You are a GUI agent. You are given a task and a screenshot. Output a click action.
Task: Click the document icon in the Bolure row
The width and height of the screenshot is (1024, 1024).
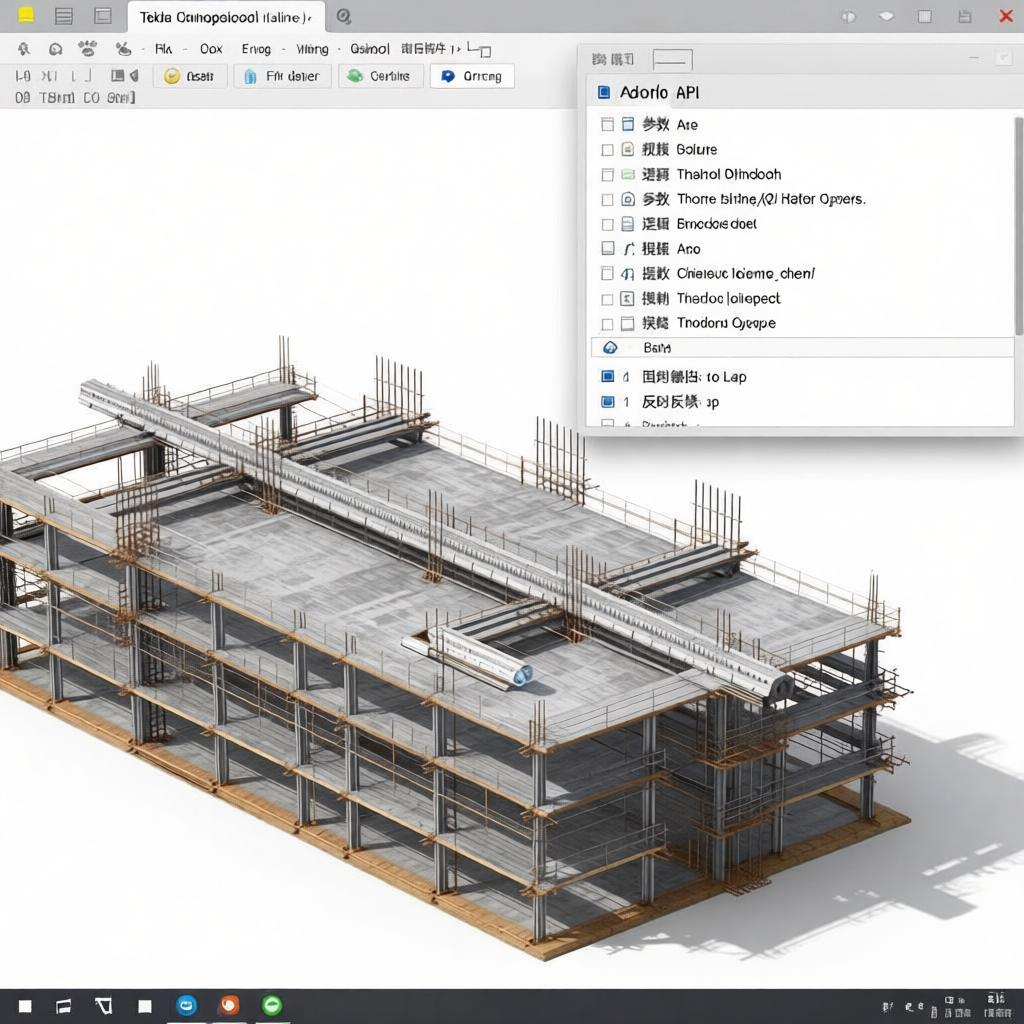click(628, 149)
